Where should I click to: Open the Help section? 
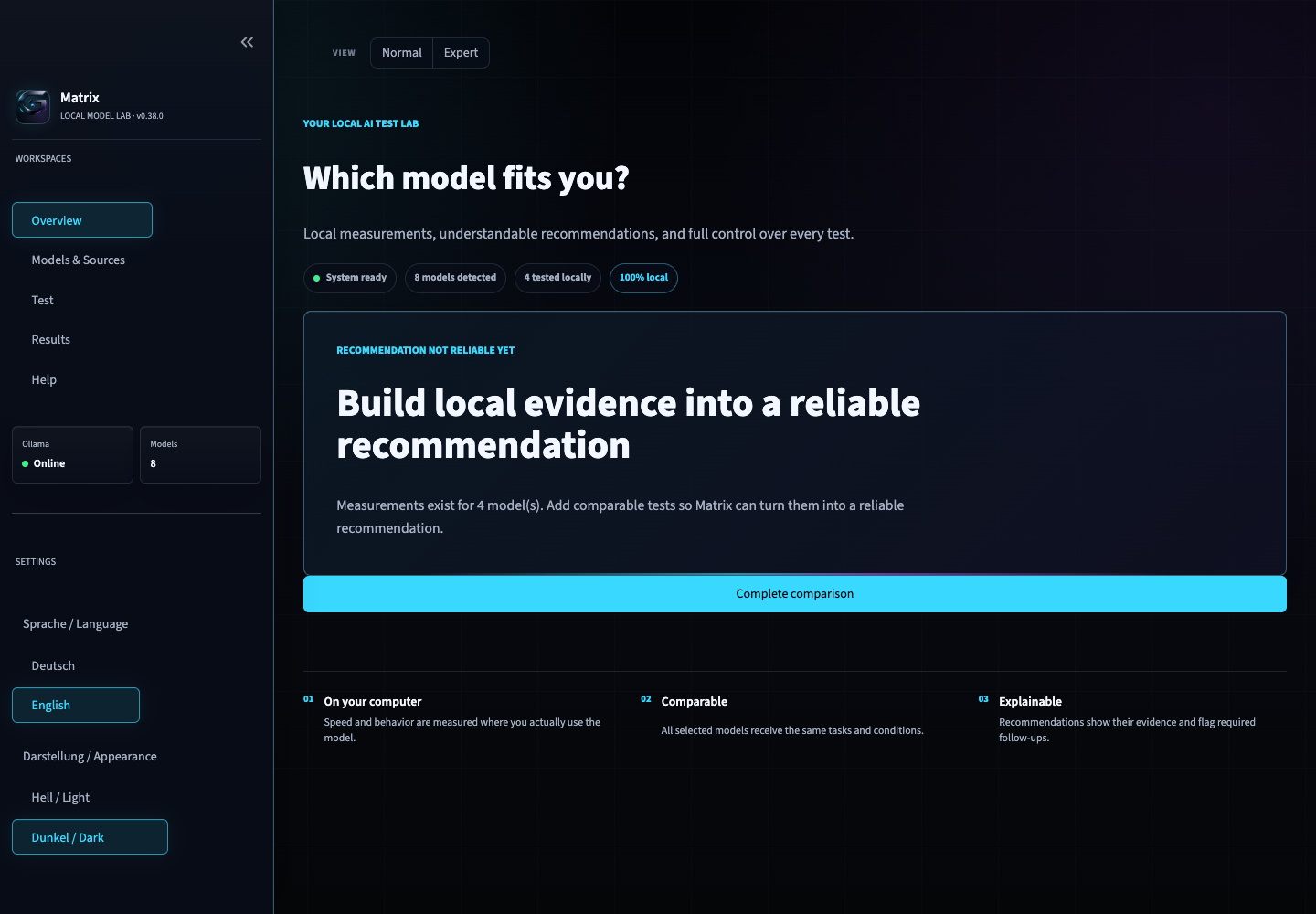[44, 380]
